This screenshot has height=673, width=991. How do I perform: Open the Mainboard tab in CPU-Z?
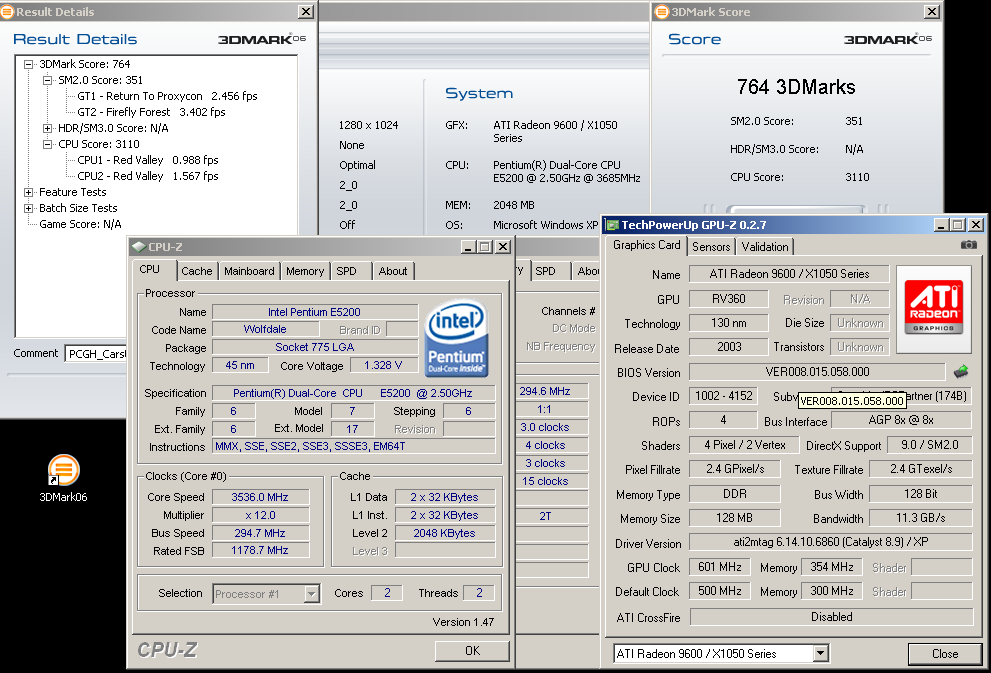[249, 271]
